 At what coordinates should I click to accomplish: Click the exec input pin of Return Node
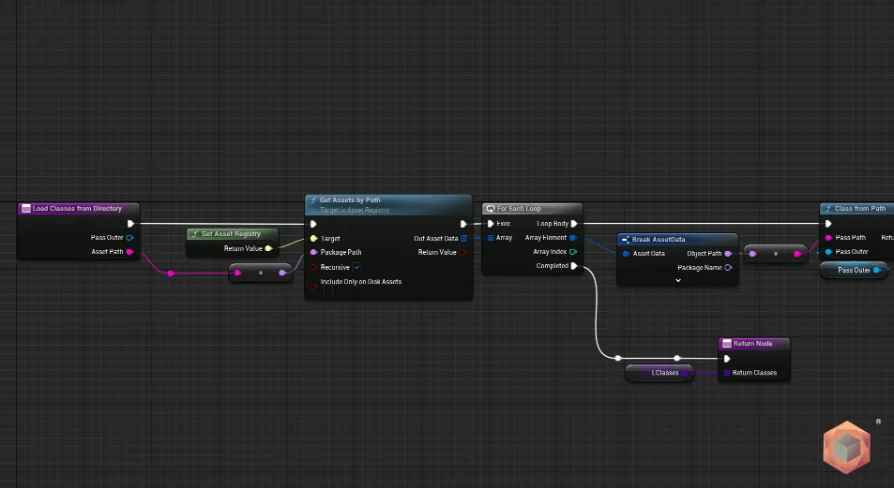coord(727,359)
